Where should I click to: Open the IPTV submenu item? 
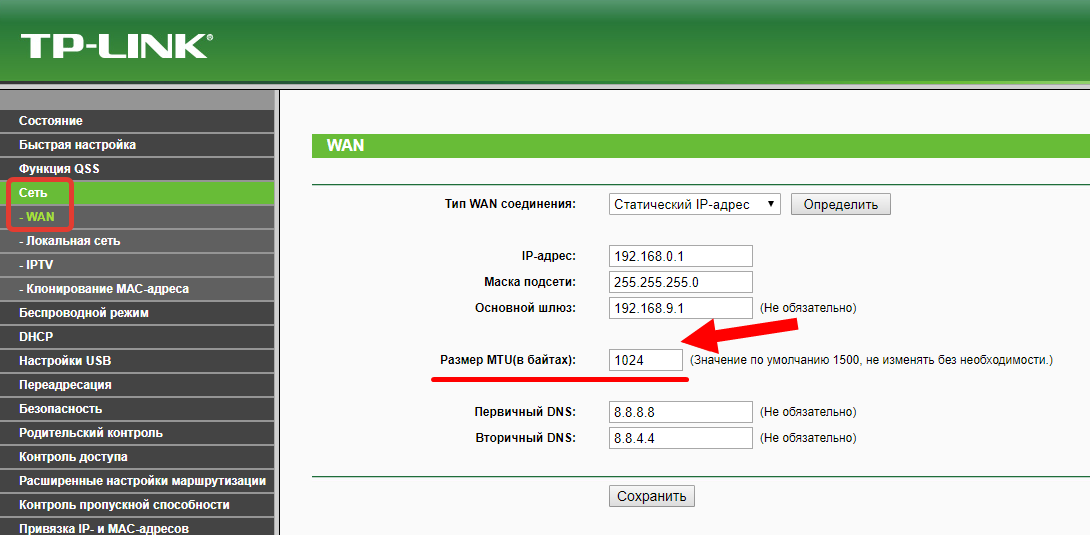pyautogui.click(x=40, y=265)
